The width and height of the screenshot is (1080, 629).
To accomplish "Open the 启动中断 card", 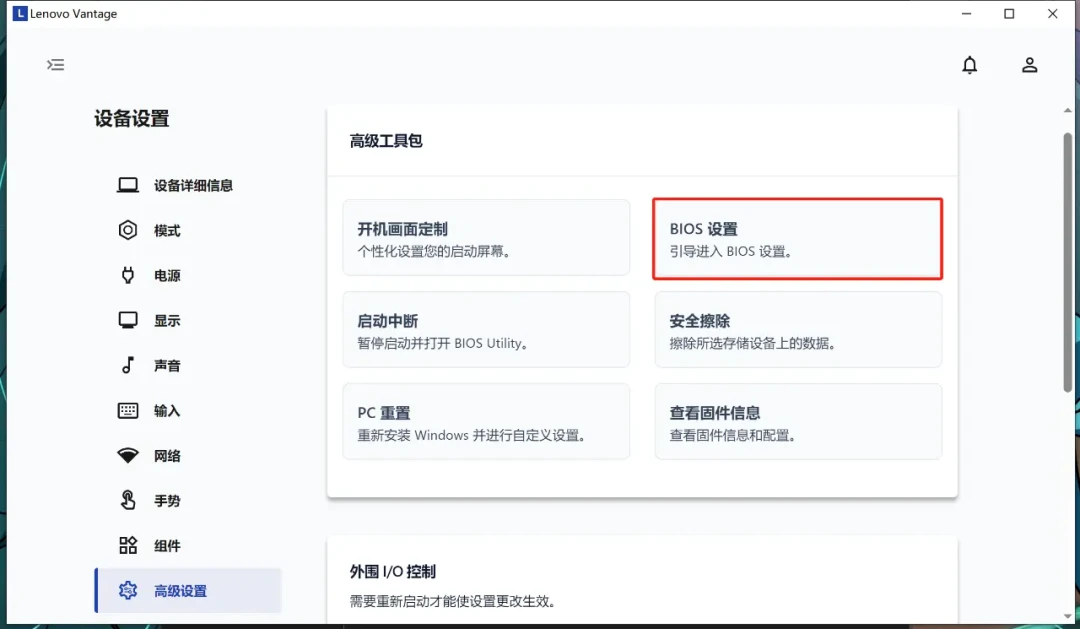I will pyautogui.click(x=486, y=329).
